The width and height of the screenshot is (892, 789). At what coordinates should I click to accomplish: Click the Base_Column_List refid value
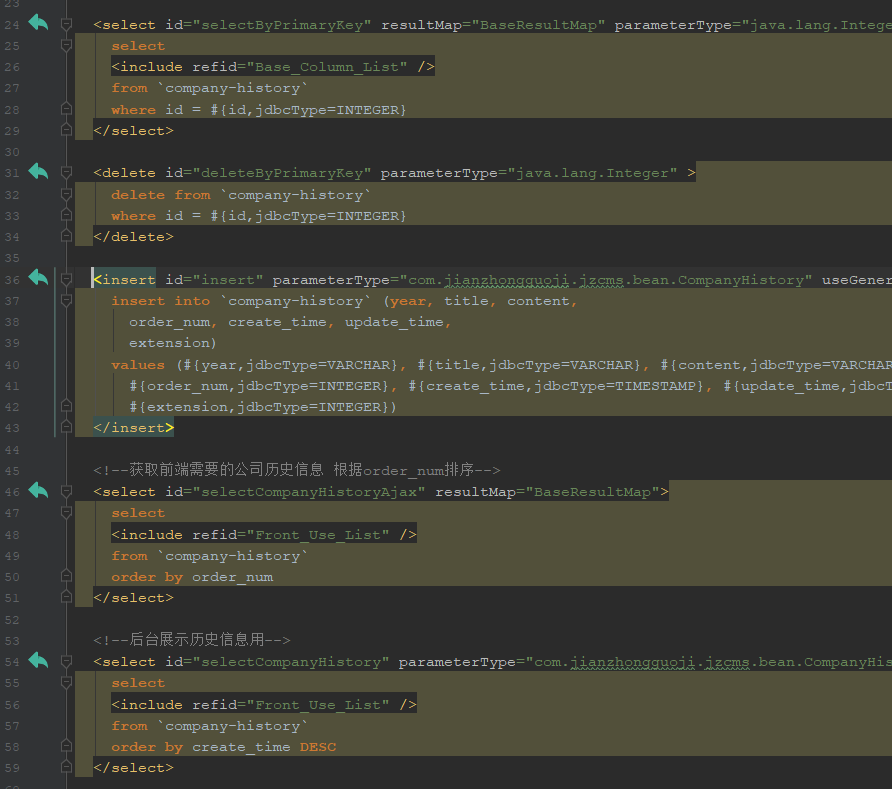coord(327,67)
